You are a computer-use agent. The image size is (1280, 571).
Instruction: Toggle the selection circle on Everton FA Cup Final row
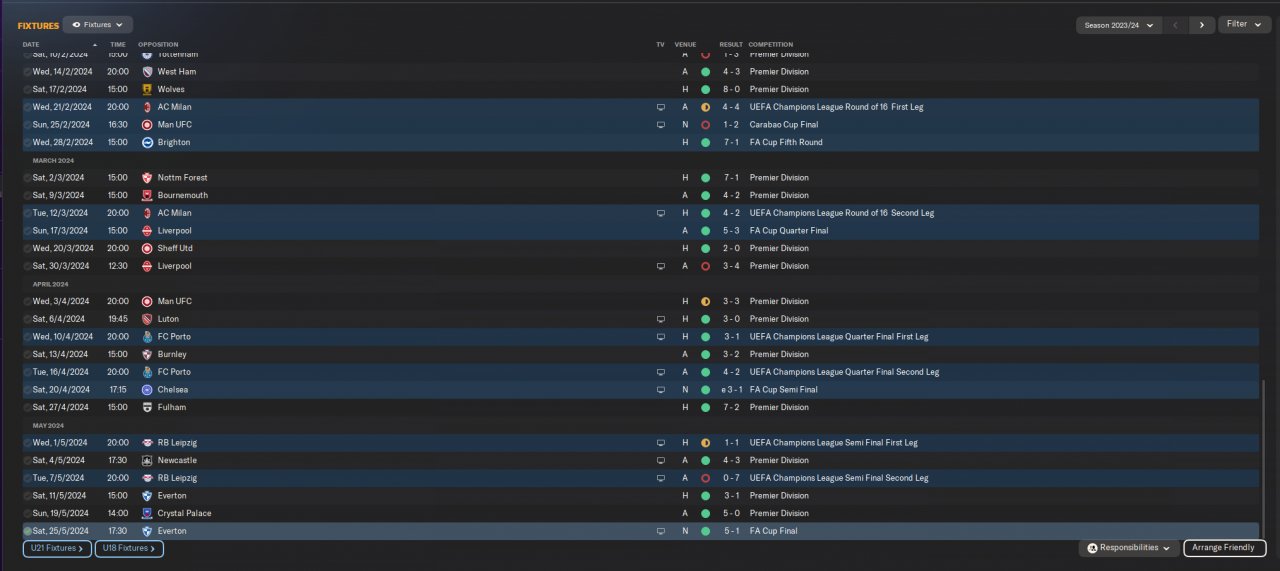pyautogui.click(x=27, y=531)
